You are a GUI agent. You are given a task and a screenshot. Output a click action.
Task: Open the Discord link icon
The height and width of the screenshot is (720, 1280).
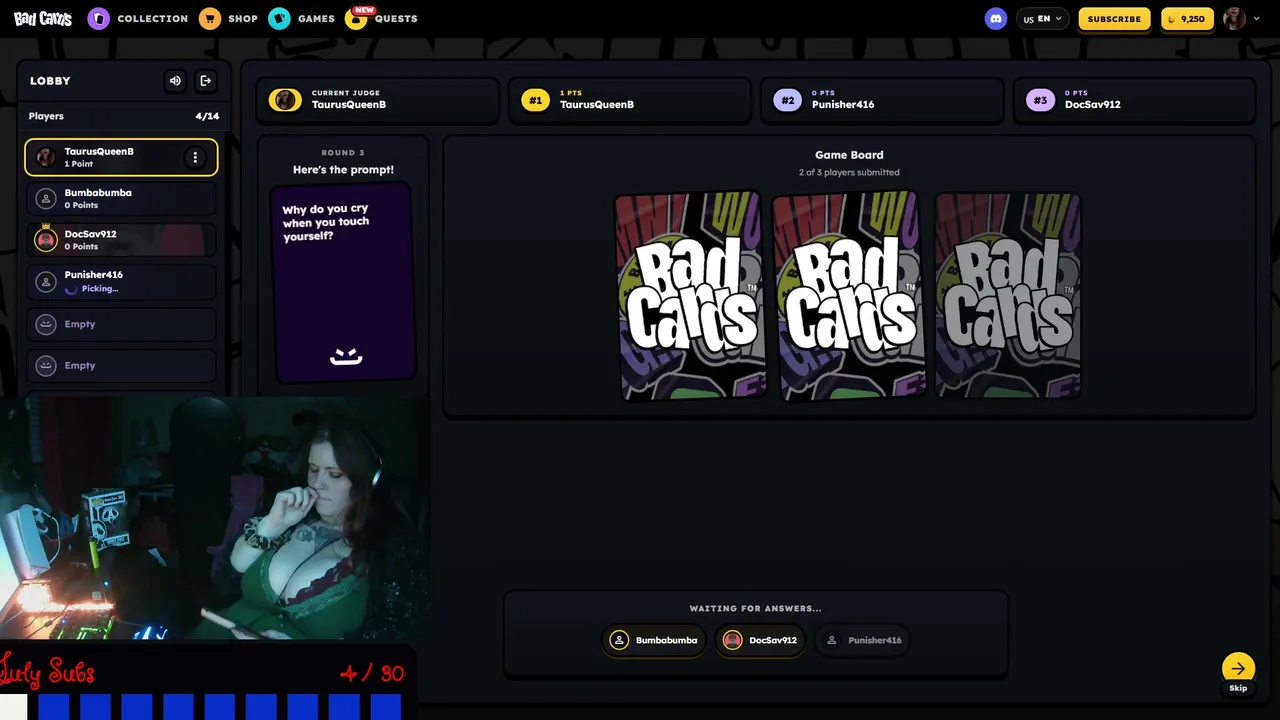click(x=996, y=18)
